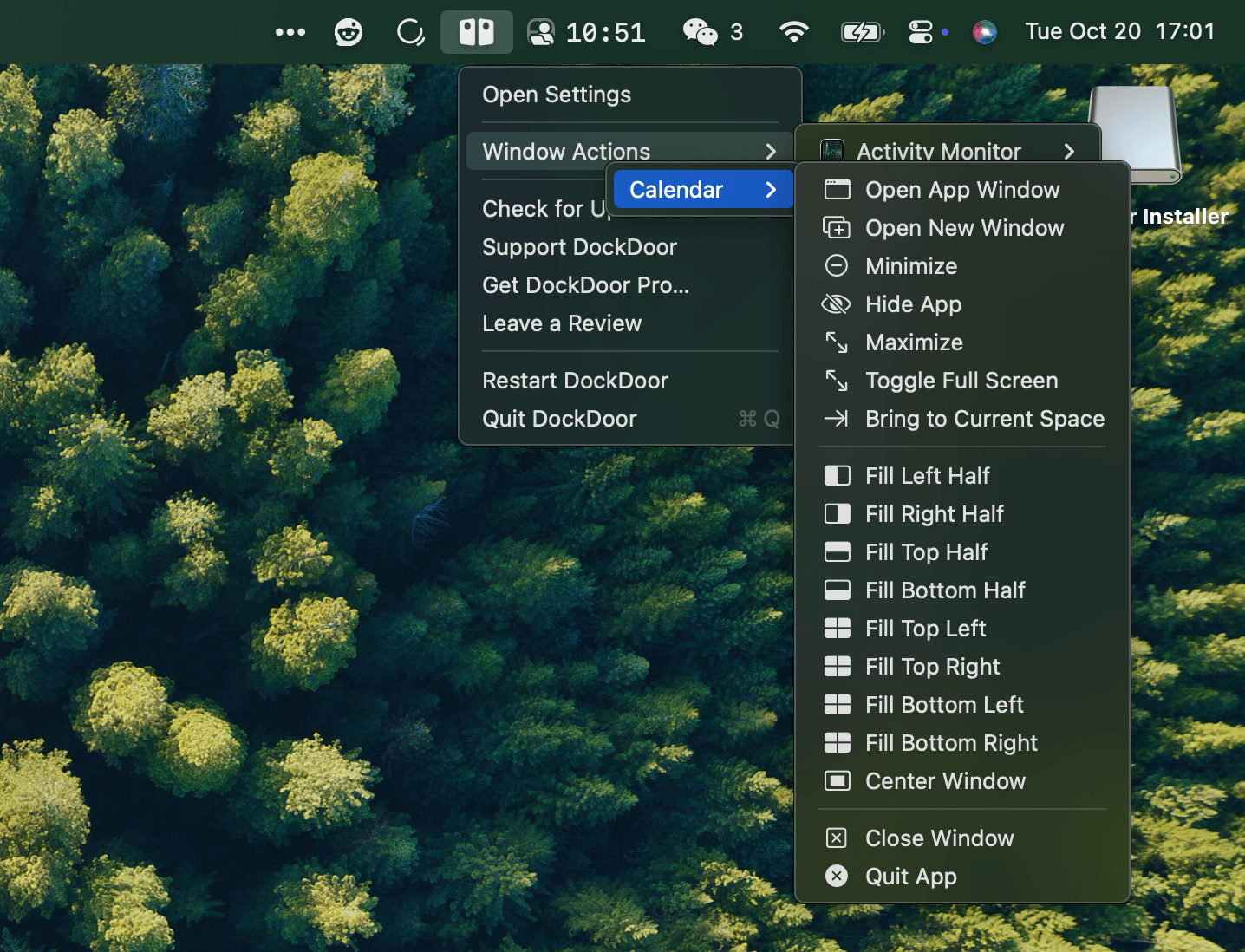The width and height of the screenshot is (1245, 952).
Task: Expand the Calendar submenu chevron
Action: 771,190
